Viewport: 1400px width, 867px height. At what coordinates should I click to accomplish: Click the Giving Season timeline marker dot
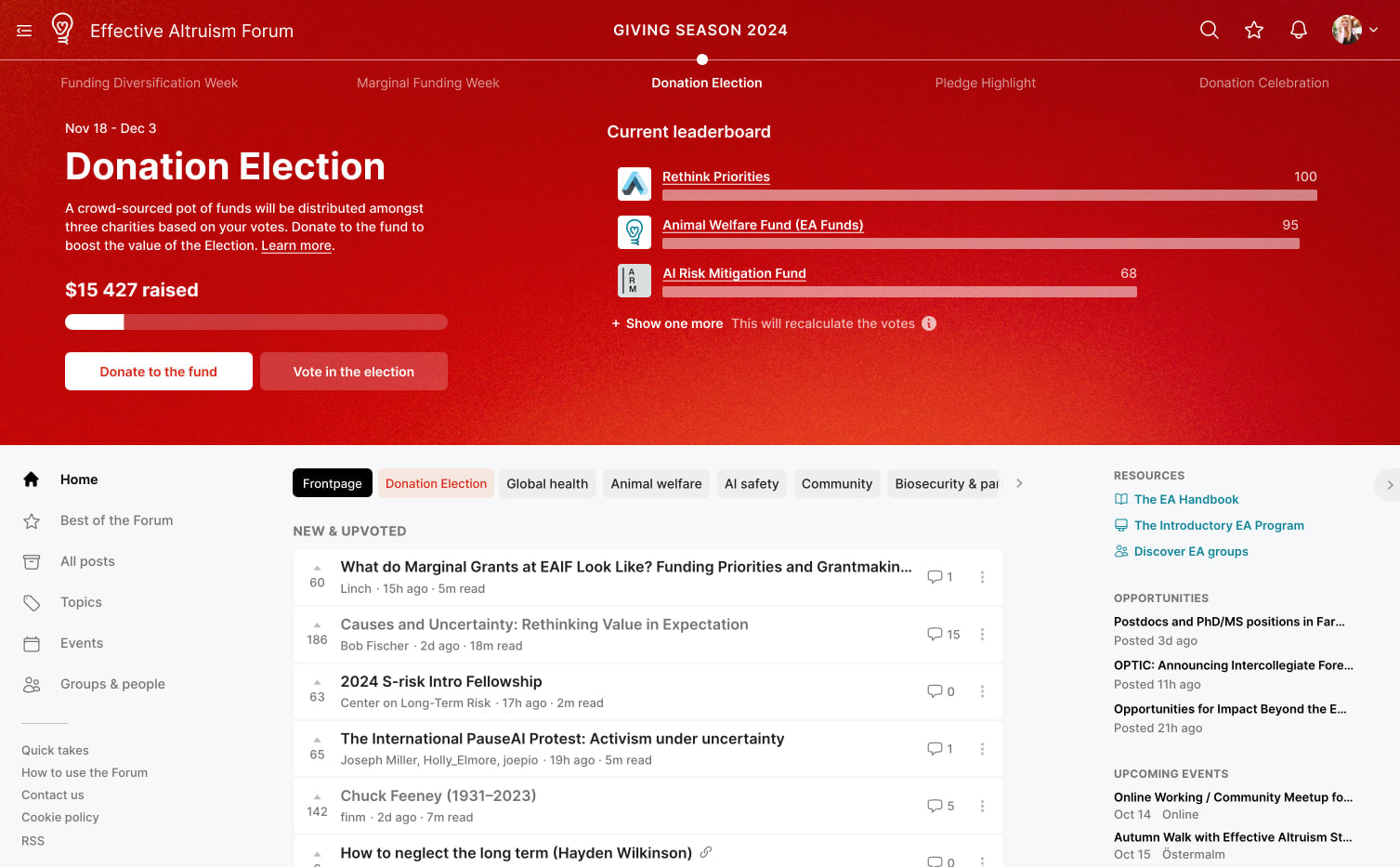(702, 59)
